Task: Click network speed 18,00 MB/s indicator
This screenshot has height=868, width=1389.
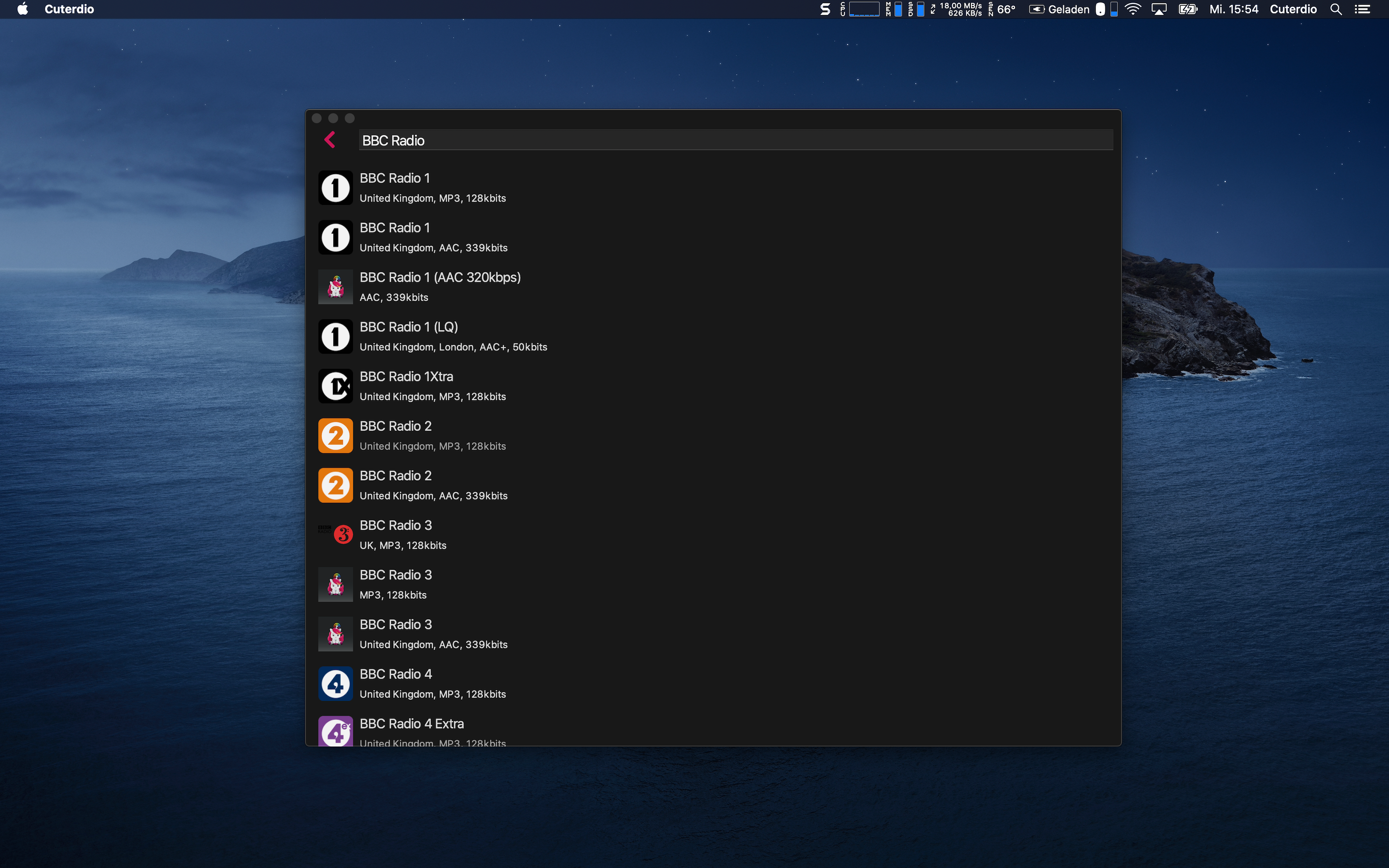Action: coord(956,9)
